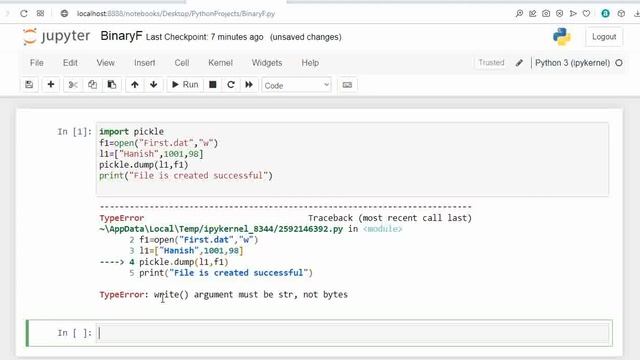Click the TypeError write() argument message
Image resolution: width=640 pixels, height=360 pixels.
(x=224, y=295)
